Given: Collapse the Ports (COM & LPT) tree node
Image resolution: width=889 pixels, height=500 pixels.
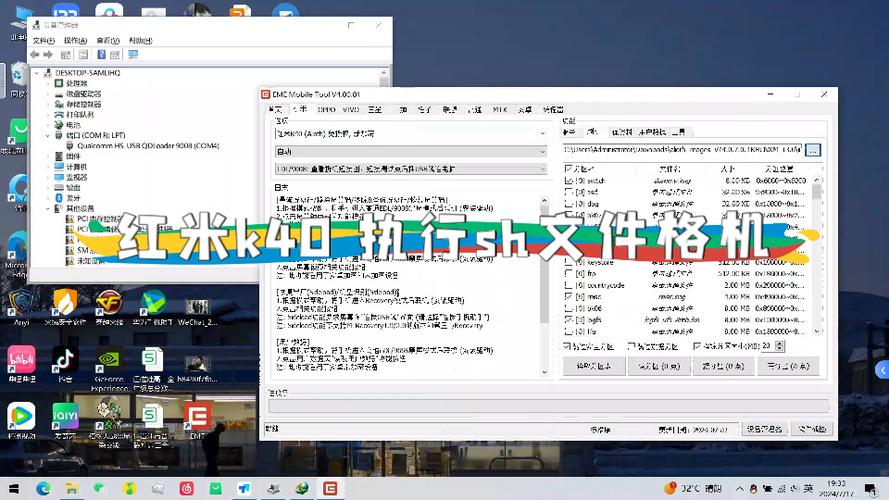Looking at the screenshot, I should pyautogui.click(x=48, y=135).
